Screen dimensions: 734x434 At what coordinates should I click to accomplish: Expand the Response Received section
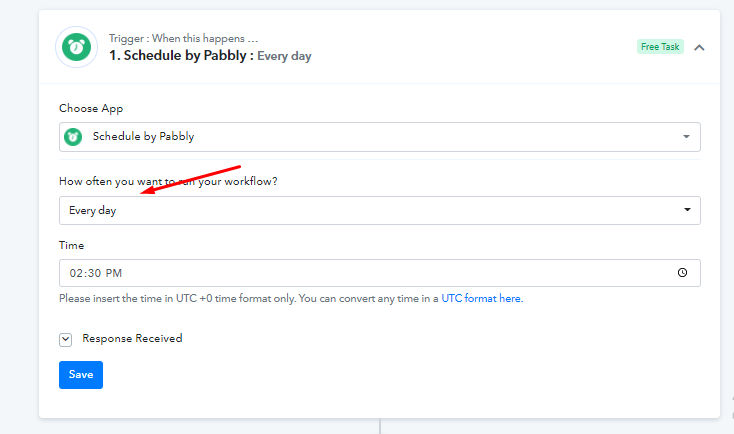click(66, 339)
